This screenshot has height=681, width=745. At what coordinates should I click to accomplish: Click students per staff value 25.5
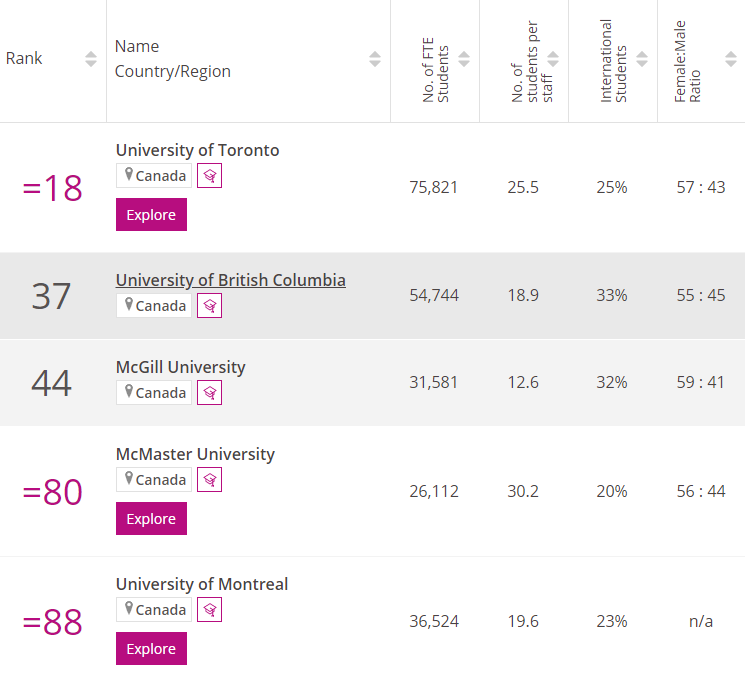point(523,188)
